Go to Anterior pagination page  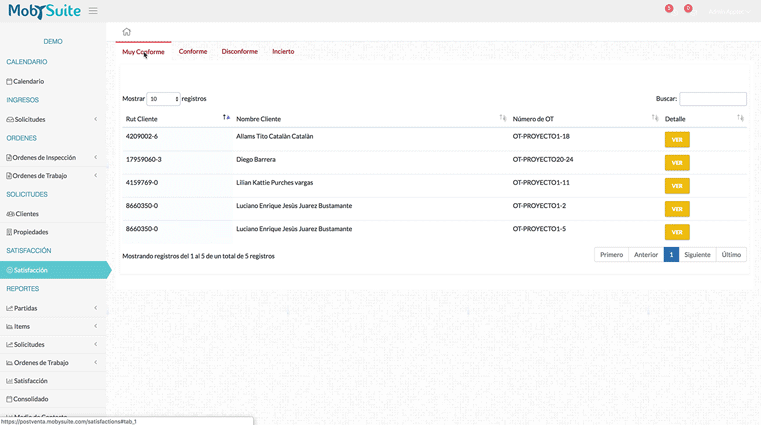coord(646,255)
